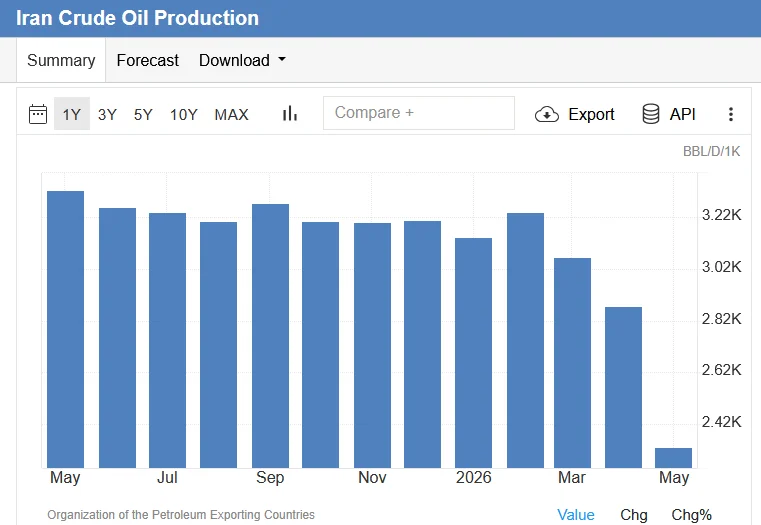This screenshot has width=761, height=525.
Task: Click the Compare + input field
Action: (419, 113)
